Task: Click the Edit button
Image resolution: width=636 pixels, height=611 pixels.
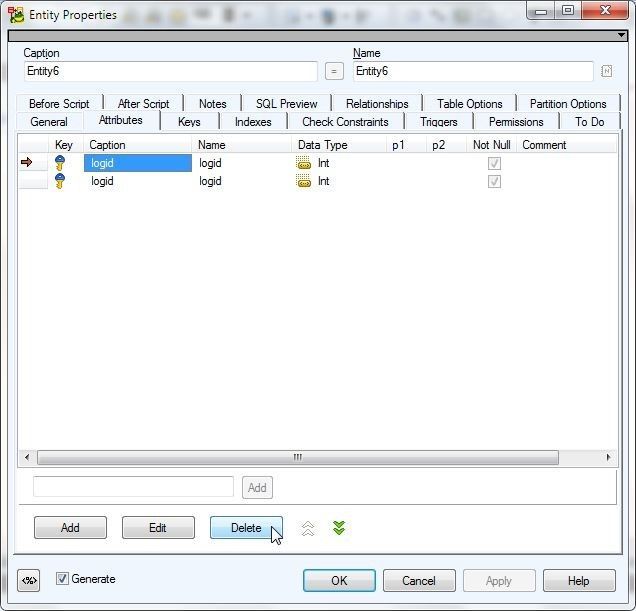Action: pyautogui.click(x=158, y=527)
